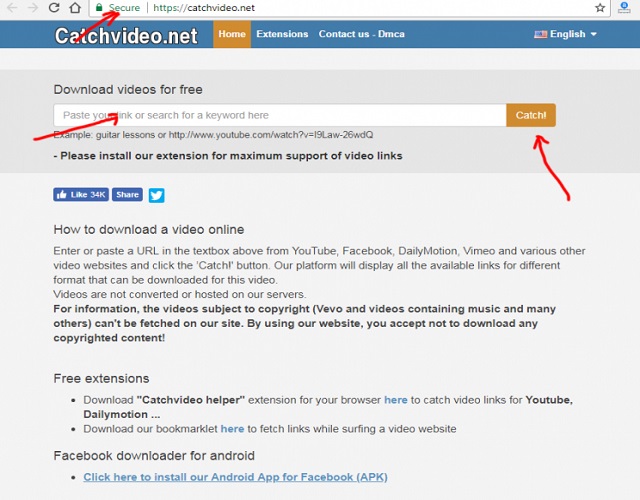Click 'here' link for Catchvideo helper extension
The image size is (640, 500).
(x=395, y=400)
